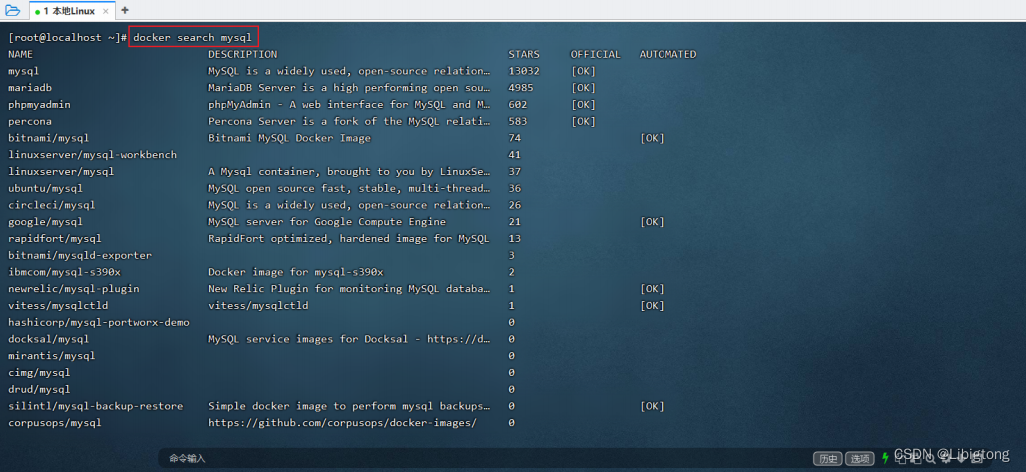Click the [root@localhost ~]# prompt text
Viewport: 1026px width, 472px height.
tap(68, 38)
